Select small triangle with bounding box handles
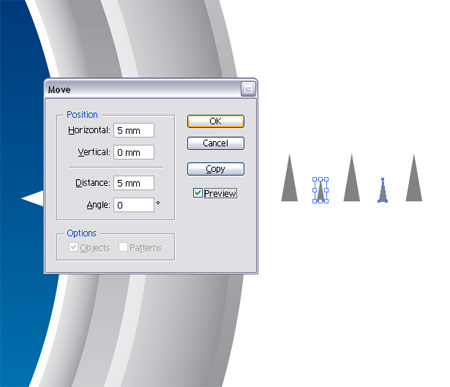The width and height of the screenshot is (450, 387). (320, 190)
